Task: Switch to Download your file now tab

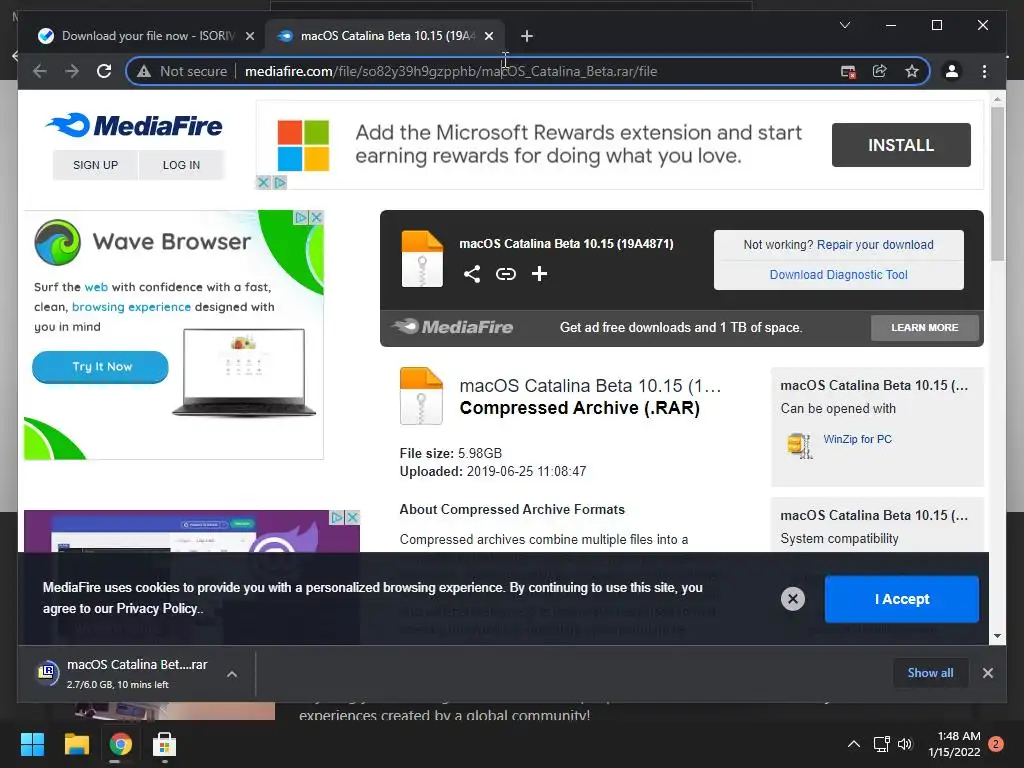Action: point(146,36)
